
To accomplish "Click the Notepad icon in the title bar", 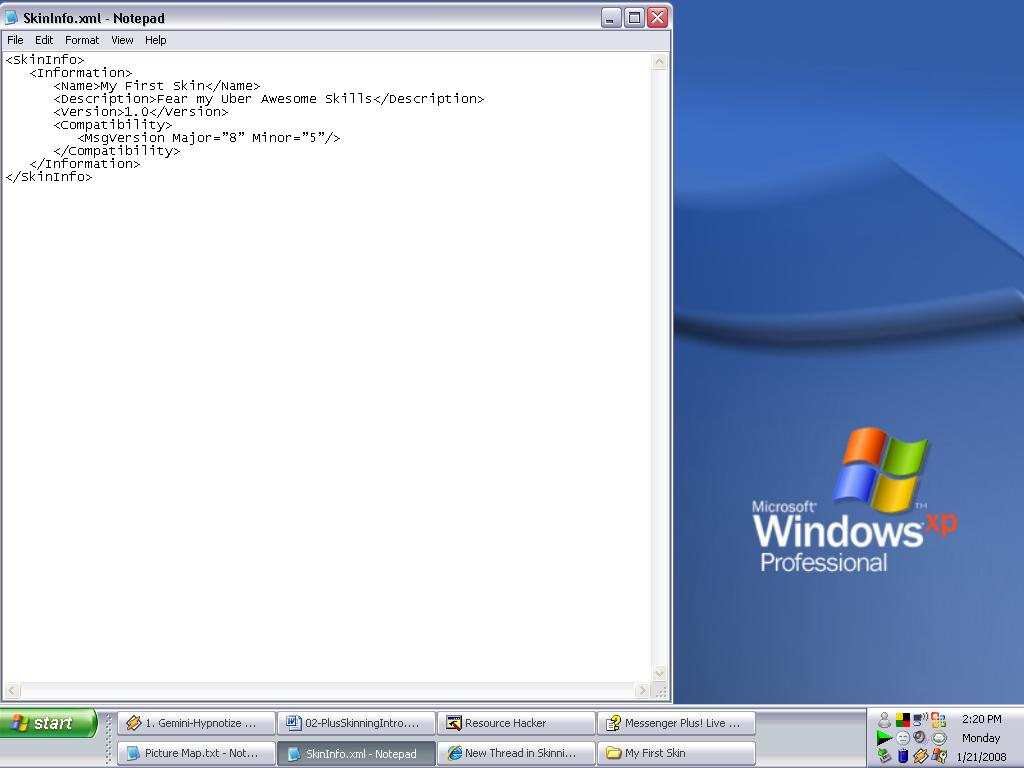I will point(11,18).
